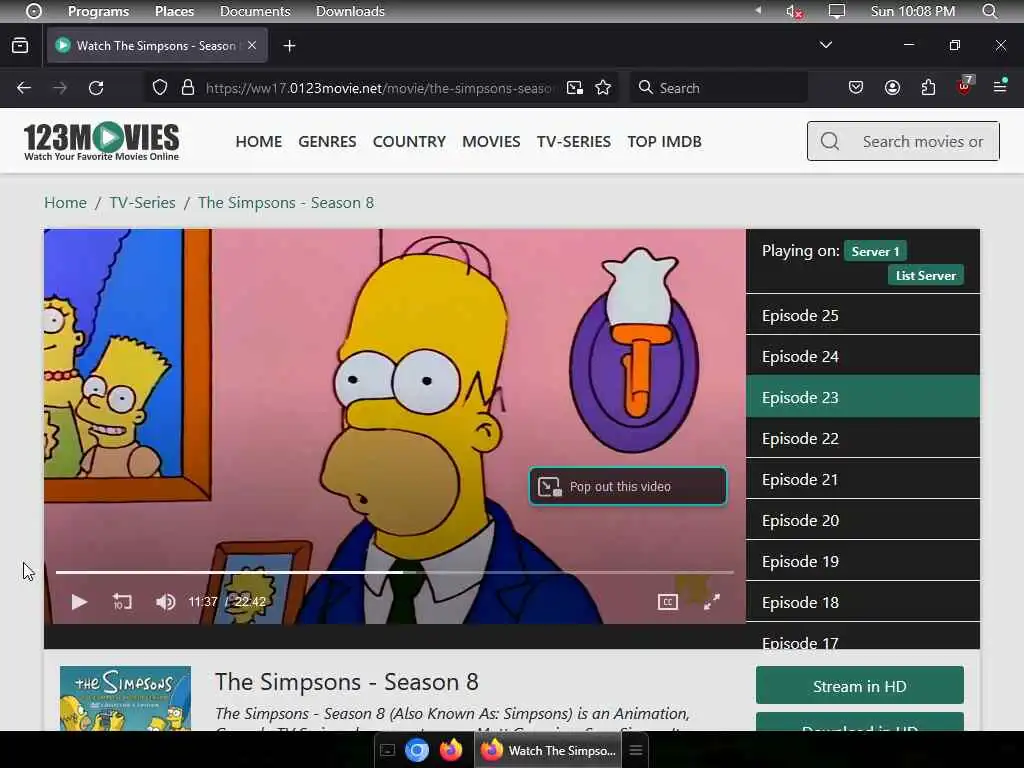This screenshot has width=1024, height=768.
Task: Click The Simpsons - Season 8 breadcrumb
Action: click(x=286, y=202)
